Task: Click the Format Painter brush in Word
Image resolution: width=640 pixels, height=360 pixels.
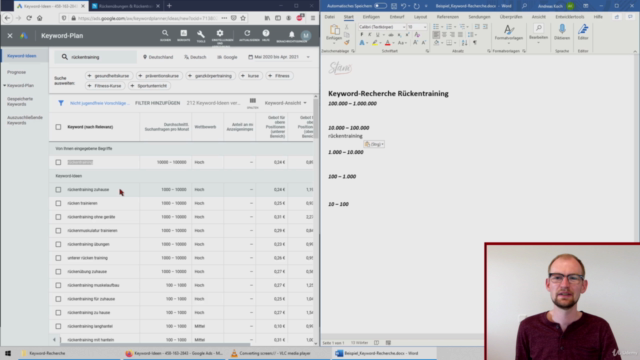Action: (347, 42)
